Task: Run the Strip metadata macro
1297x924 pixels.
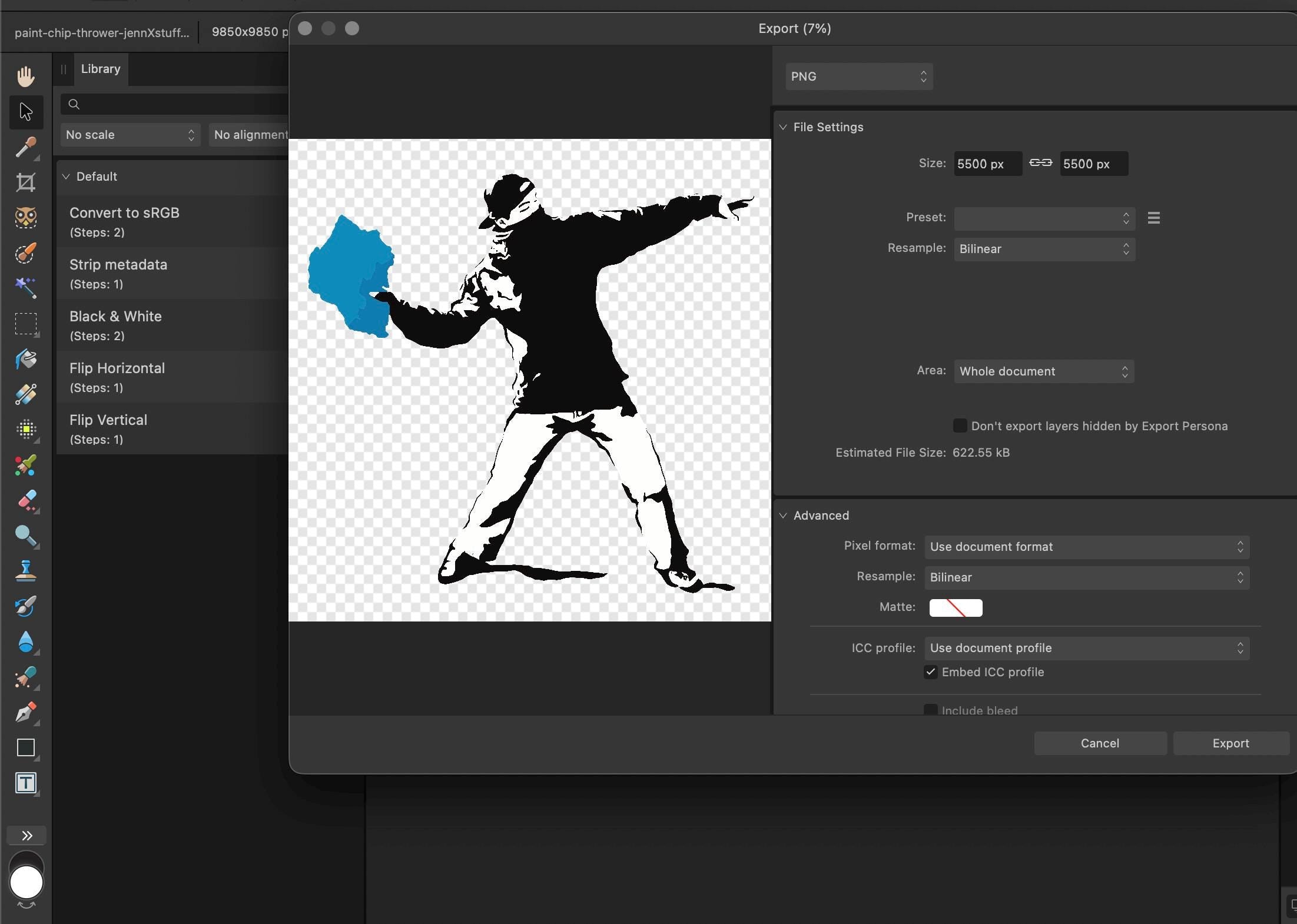Action: pos(173,274)
